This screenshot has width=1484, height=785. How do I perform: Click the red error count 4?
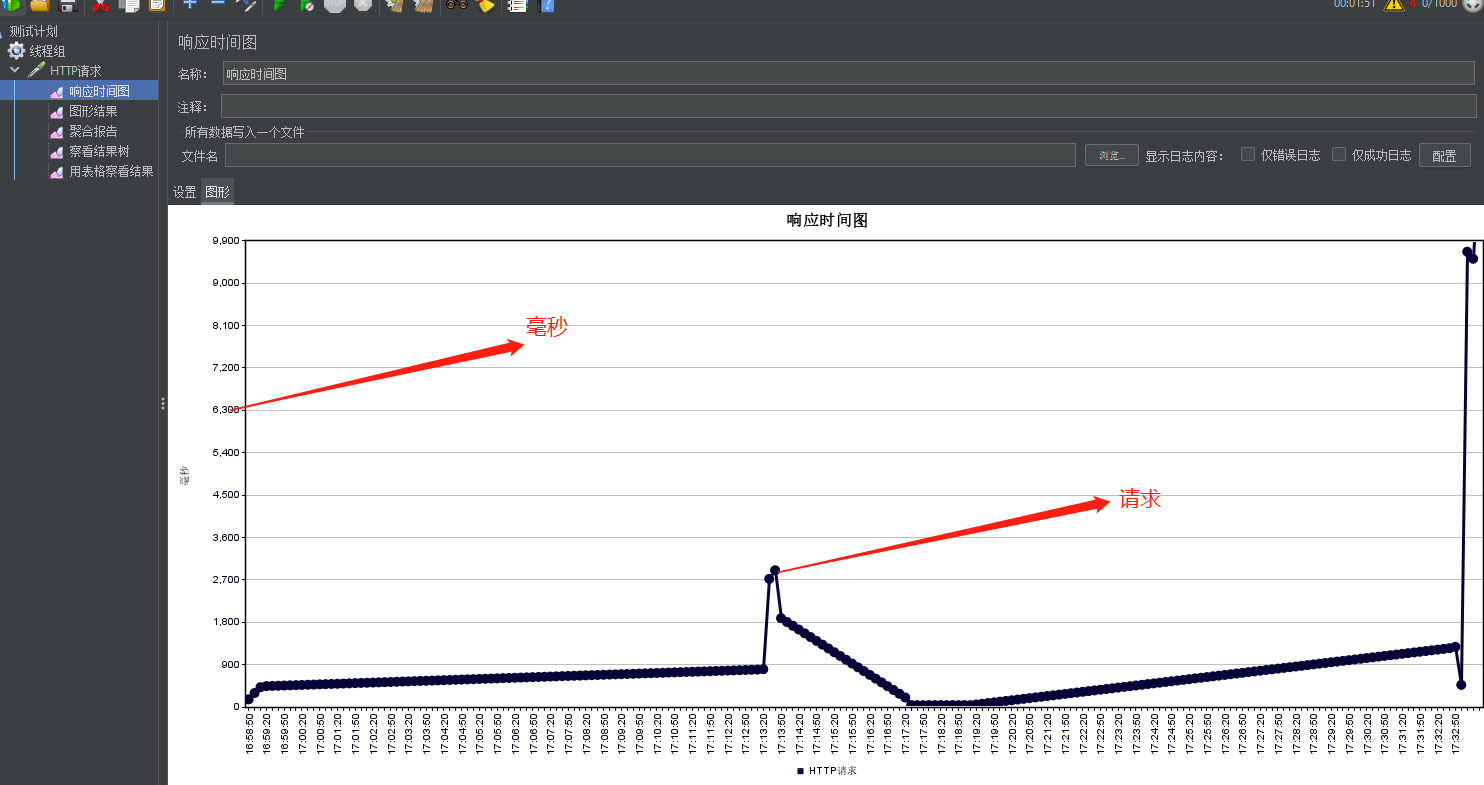[x=1413, y=3]
